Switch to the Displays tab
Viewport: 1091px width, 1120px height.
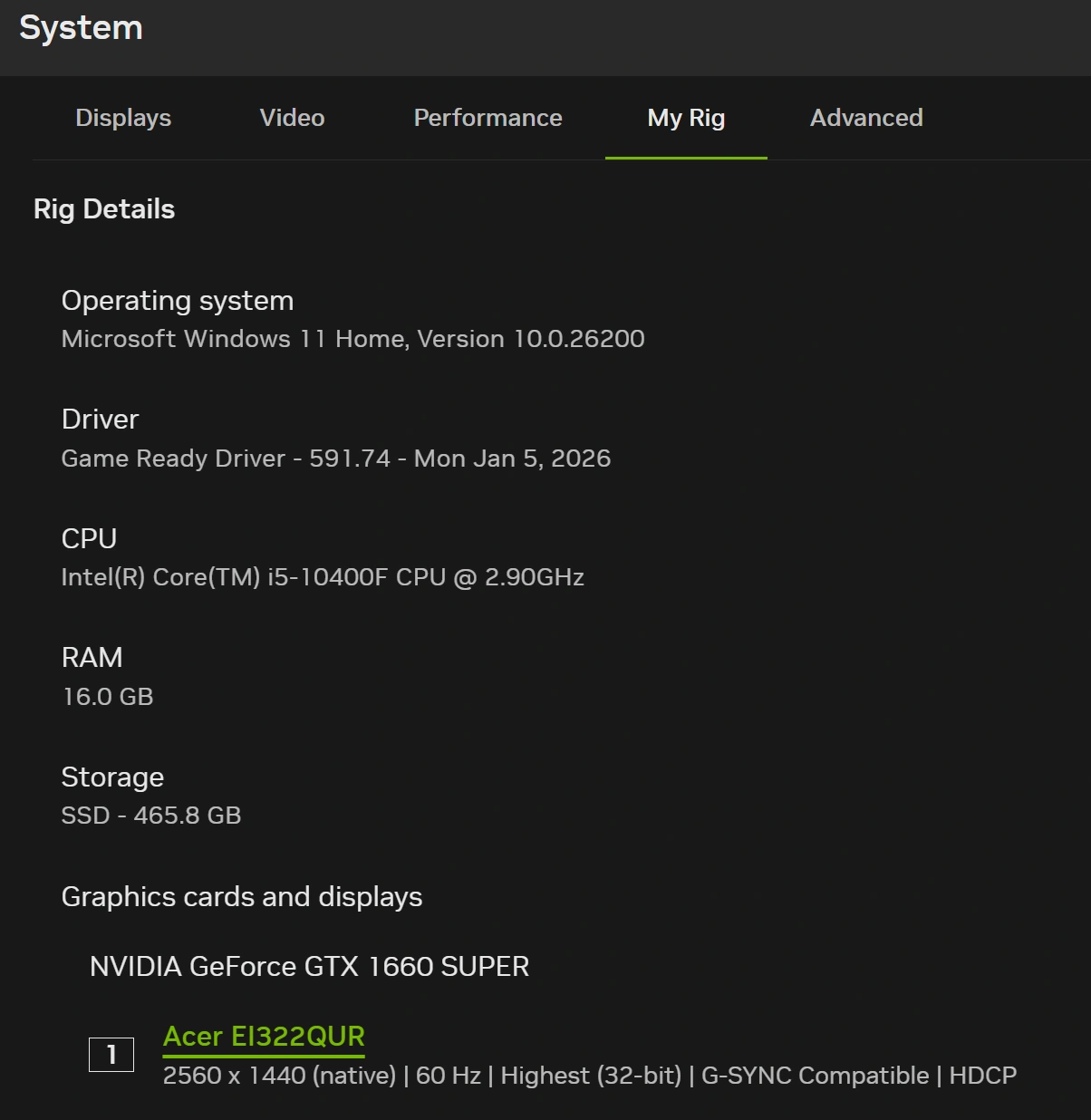pyautogui.click(x=123, y=118)
